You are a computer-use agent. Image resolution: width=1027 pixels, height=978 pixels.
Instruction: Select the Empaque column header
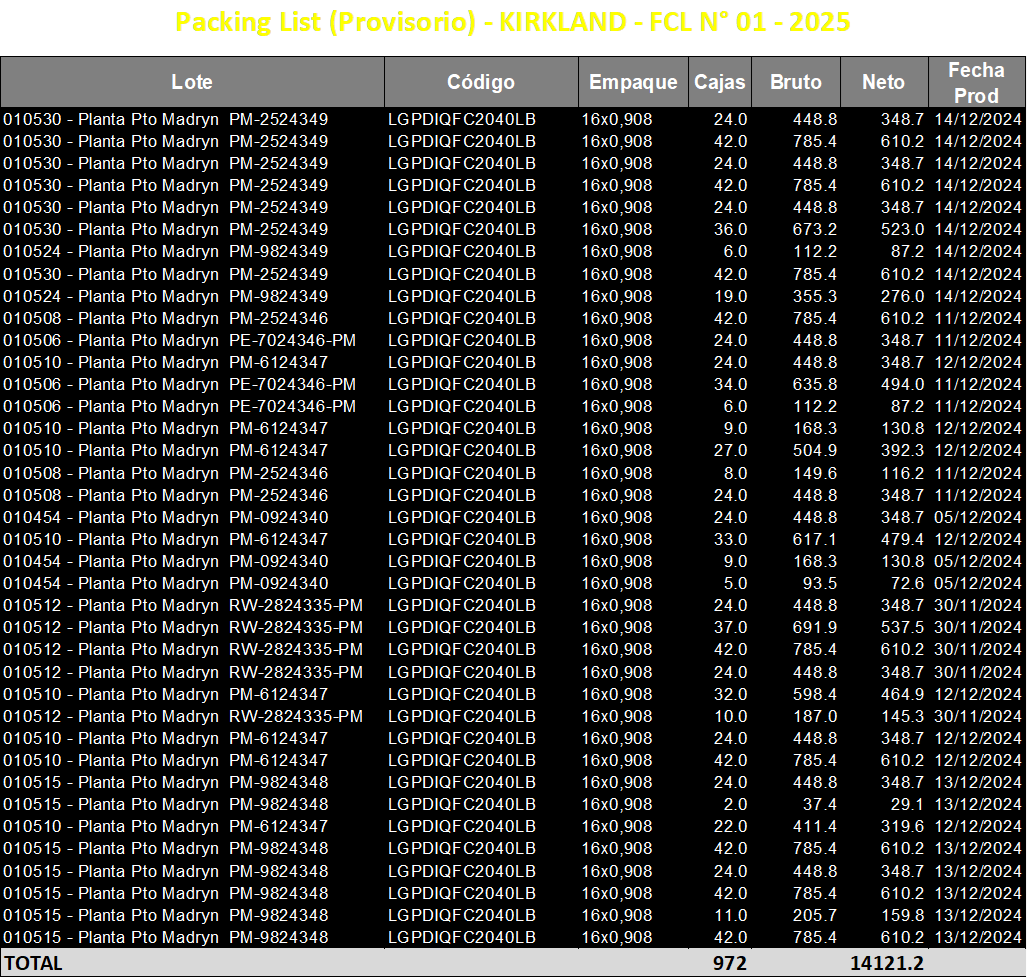[633, 82]
